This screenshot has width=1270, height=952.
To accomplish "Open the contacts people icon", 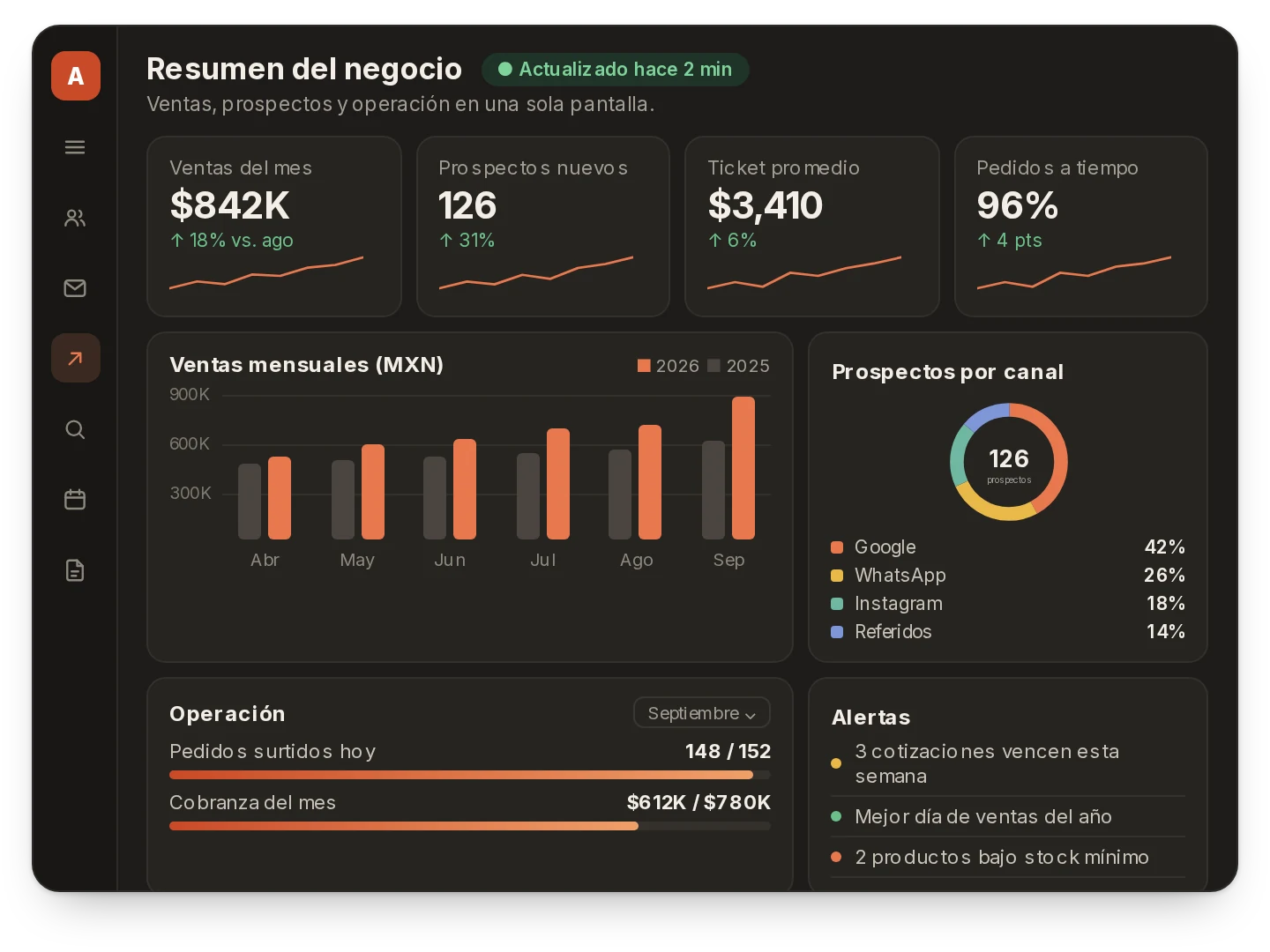I will click(x=75, y=218).
